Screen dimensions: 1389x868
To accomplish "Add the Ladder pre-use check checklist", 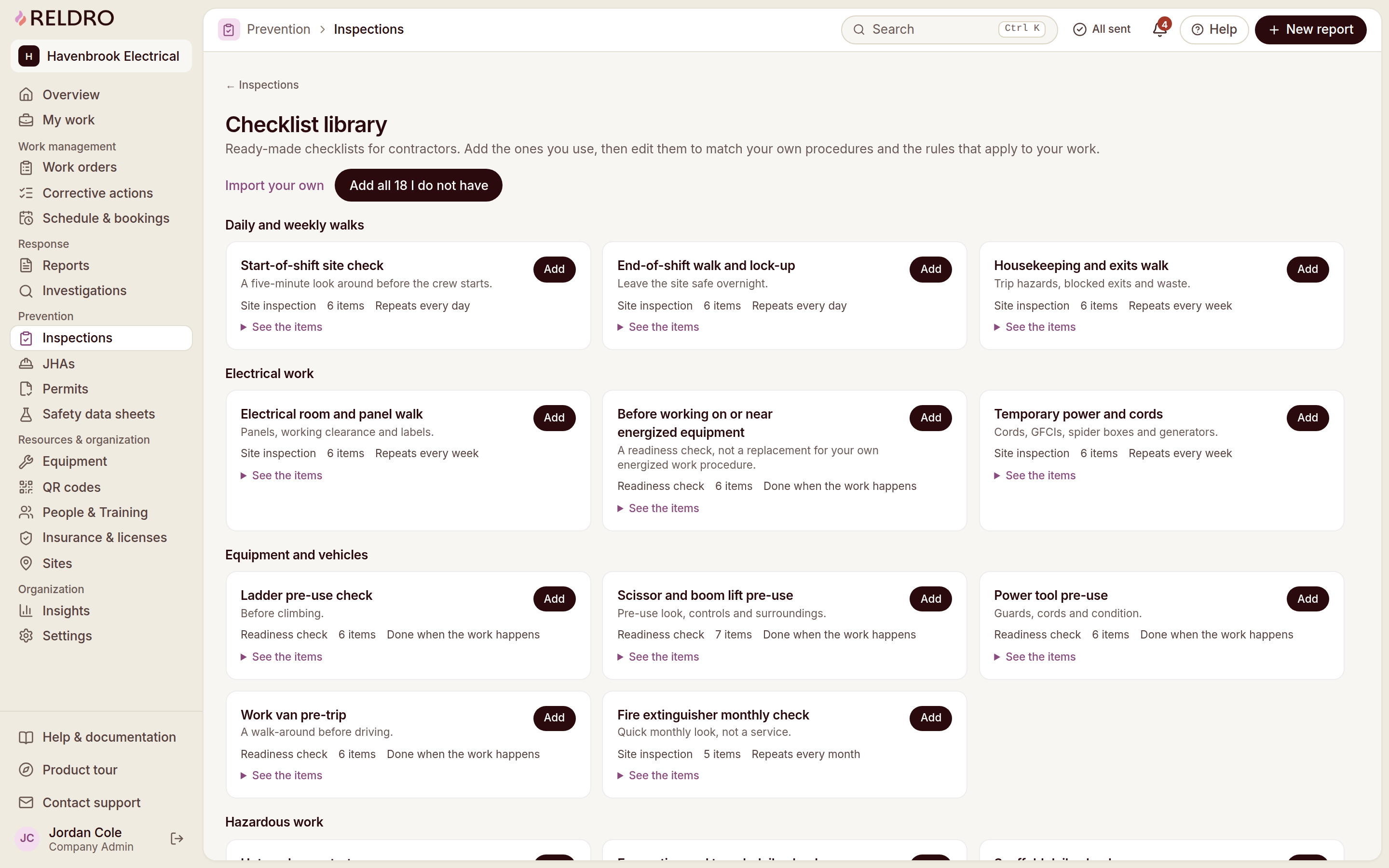I will pos(554,599).
